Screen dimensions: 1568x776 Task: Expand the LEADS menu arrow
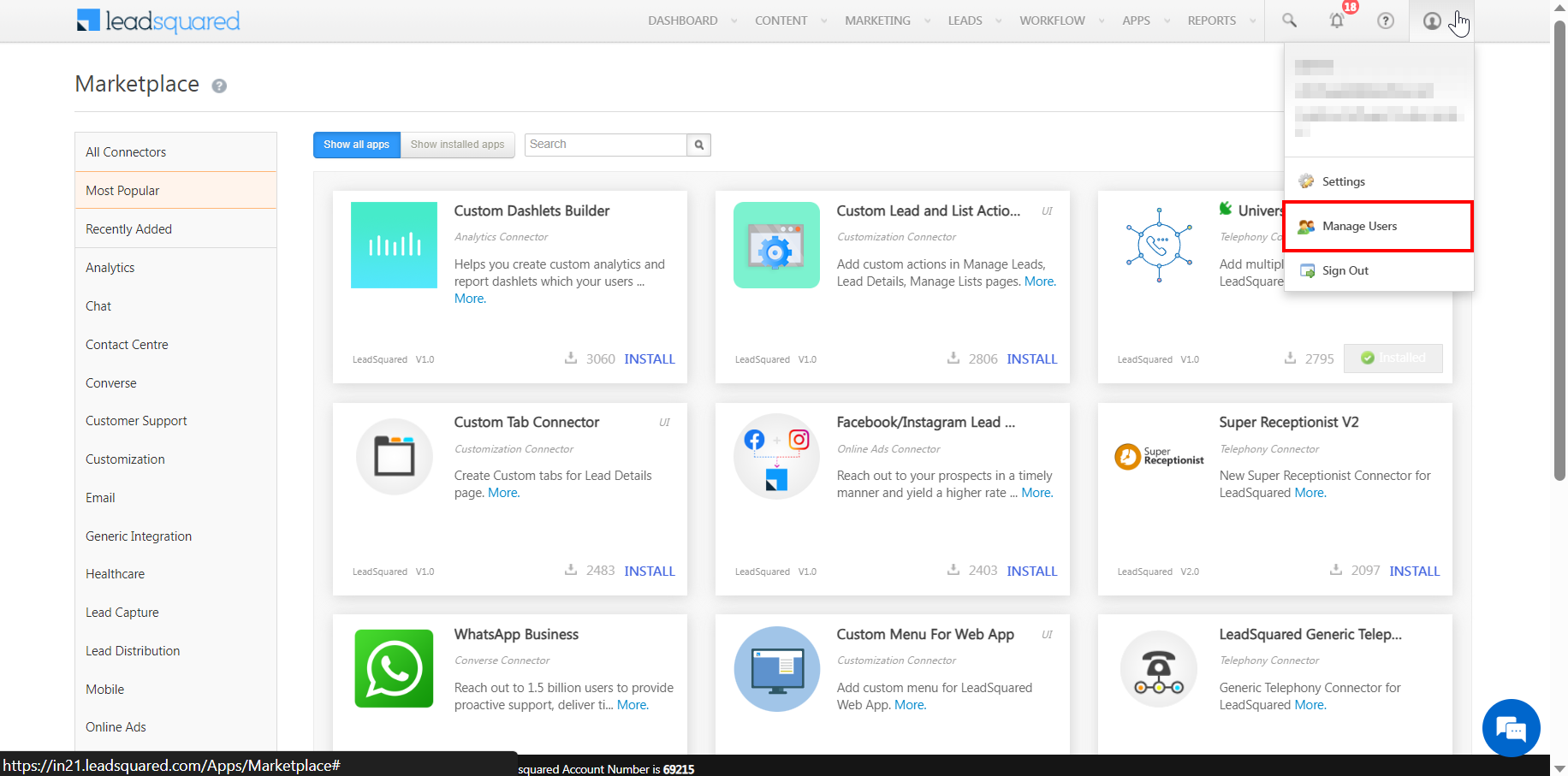point(999,21)
